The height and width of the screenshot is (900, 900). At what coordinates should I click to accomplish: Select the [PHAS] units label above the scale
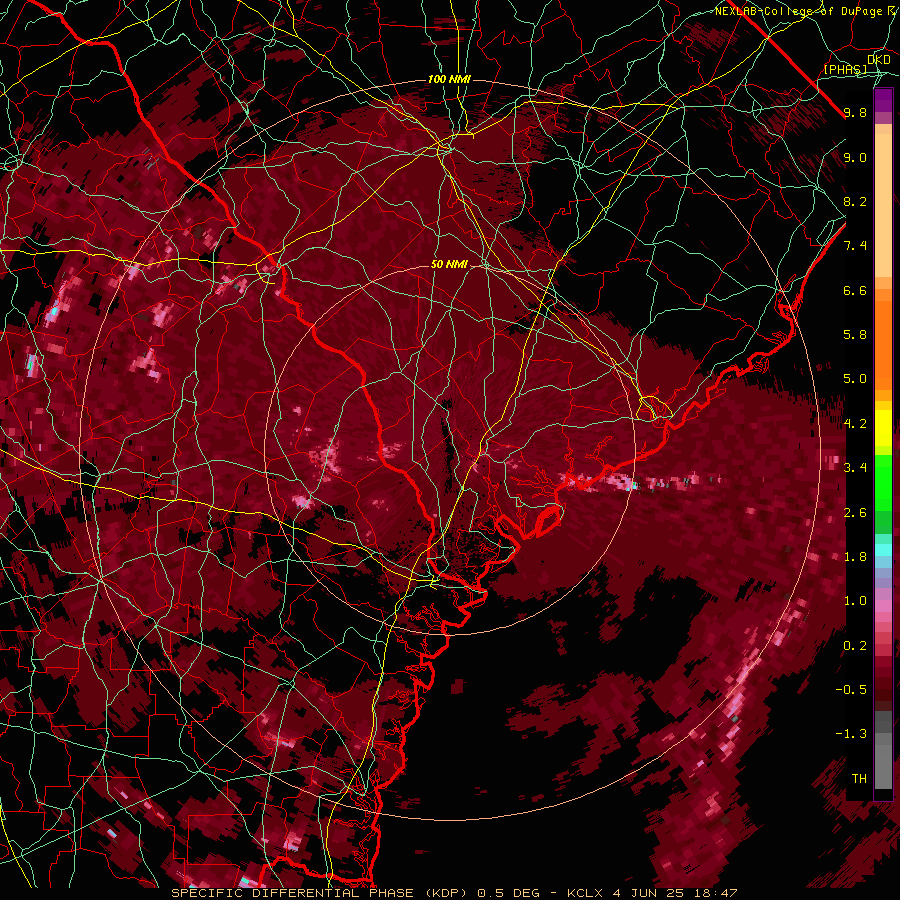845,69
